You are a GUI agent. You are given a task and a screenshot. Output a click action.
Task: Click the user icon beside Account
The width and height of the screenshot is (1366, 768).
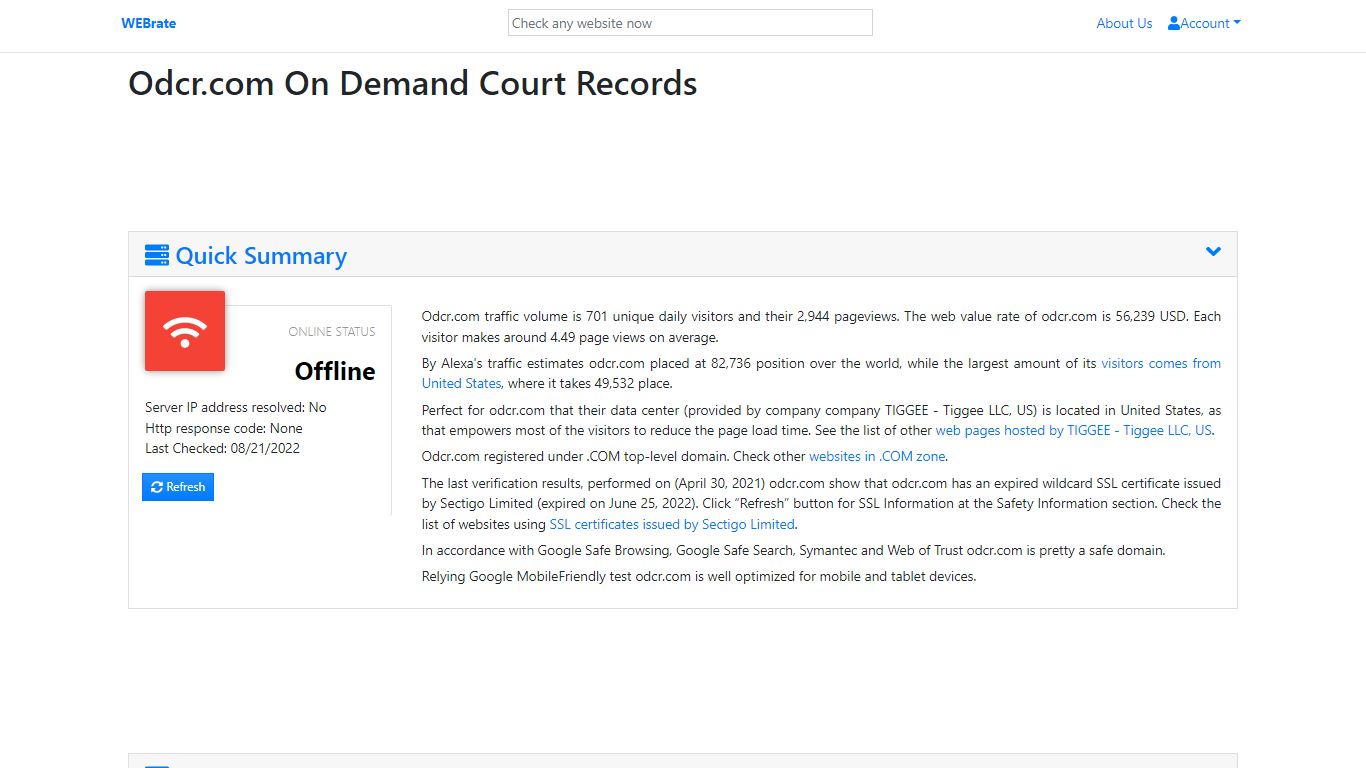pyautogui.click(x=1174, y=23)
